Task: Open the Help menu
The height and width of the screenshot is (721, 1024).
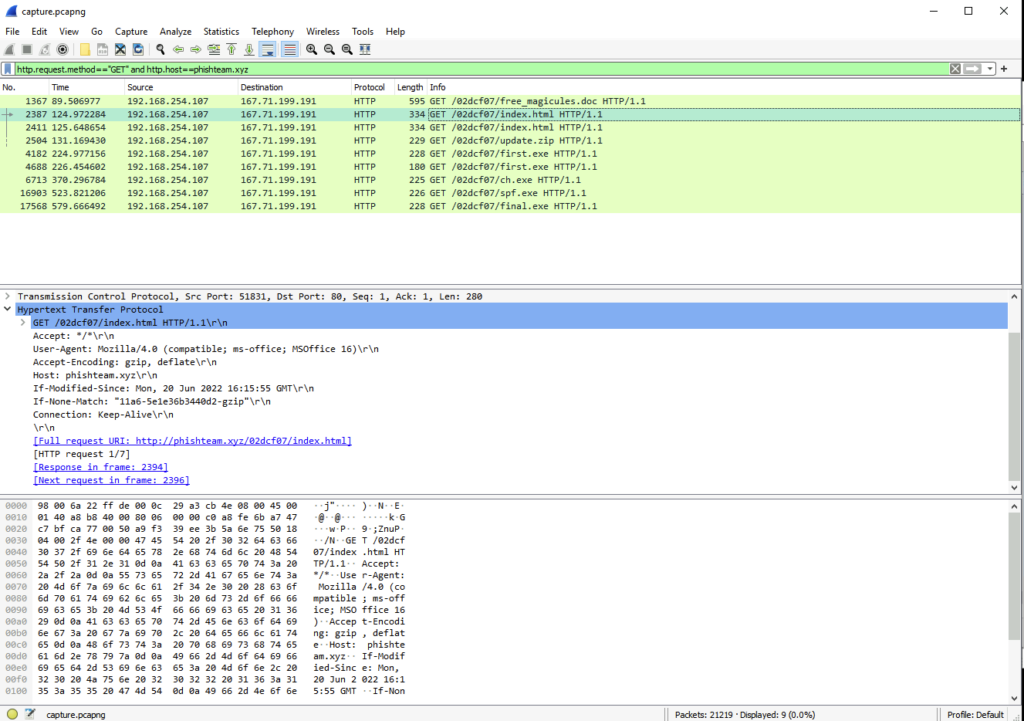Action: pyautogui.click(x=395, y=31)
